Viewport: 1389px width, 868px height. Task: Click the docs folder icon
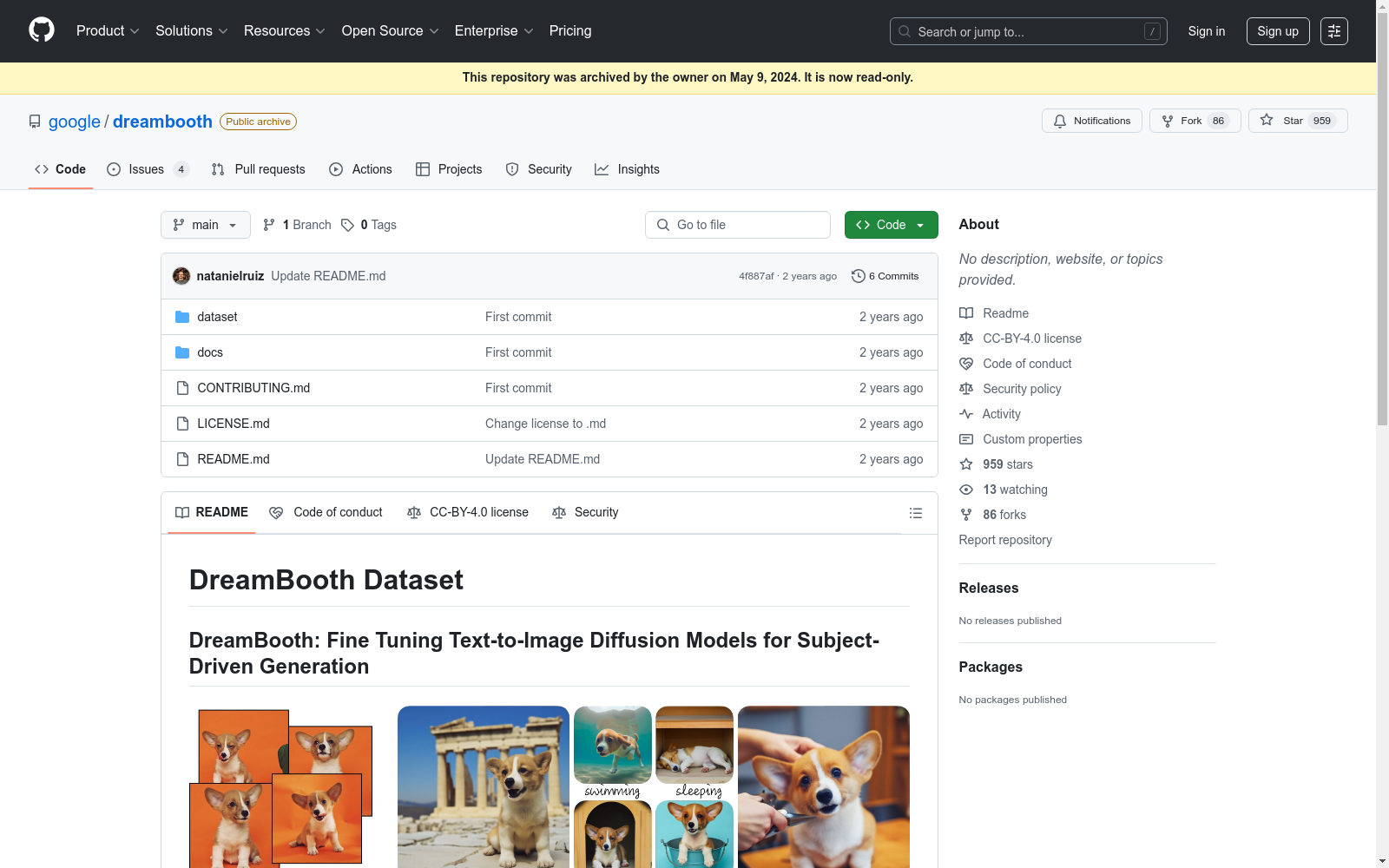182,352
